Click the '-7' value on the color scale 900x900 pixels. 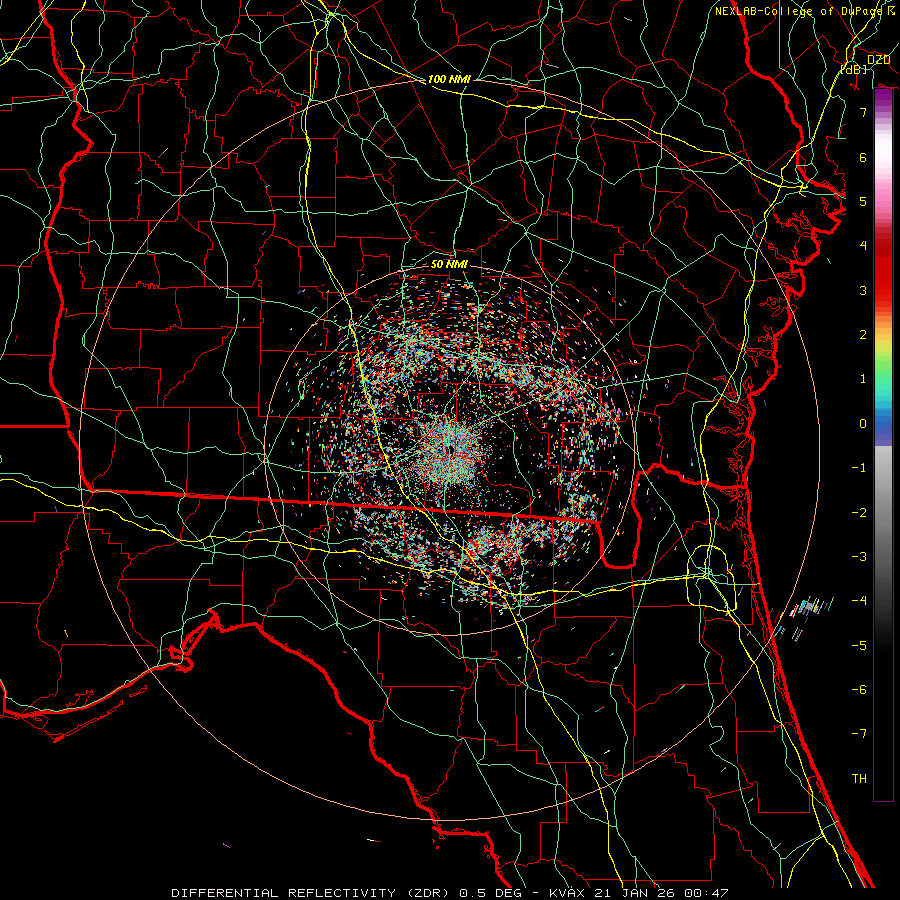pyautogui.click(x=859, y=734)
